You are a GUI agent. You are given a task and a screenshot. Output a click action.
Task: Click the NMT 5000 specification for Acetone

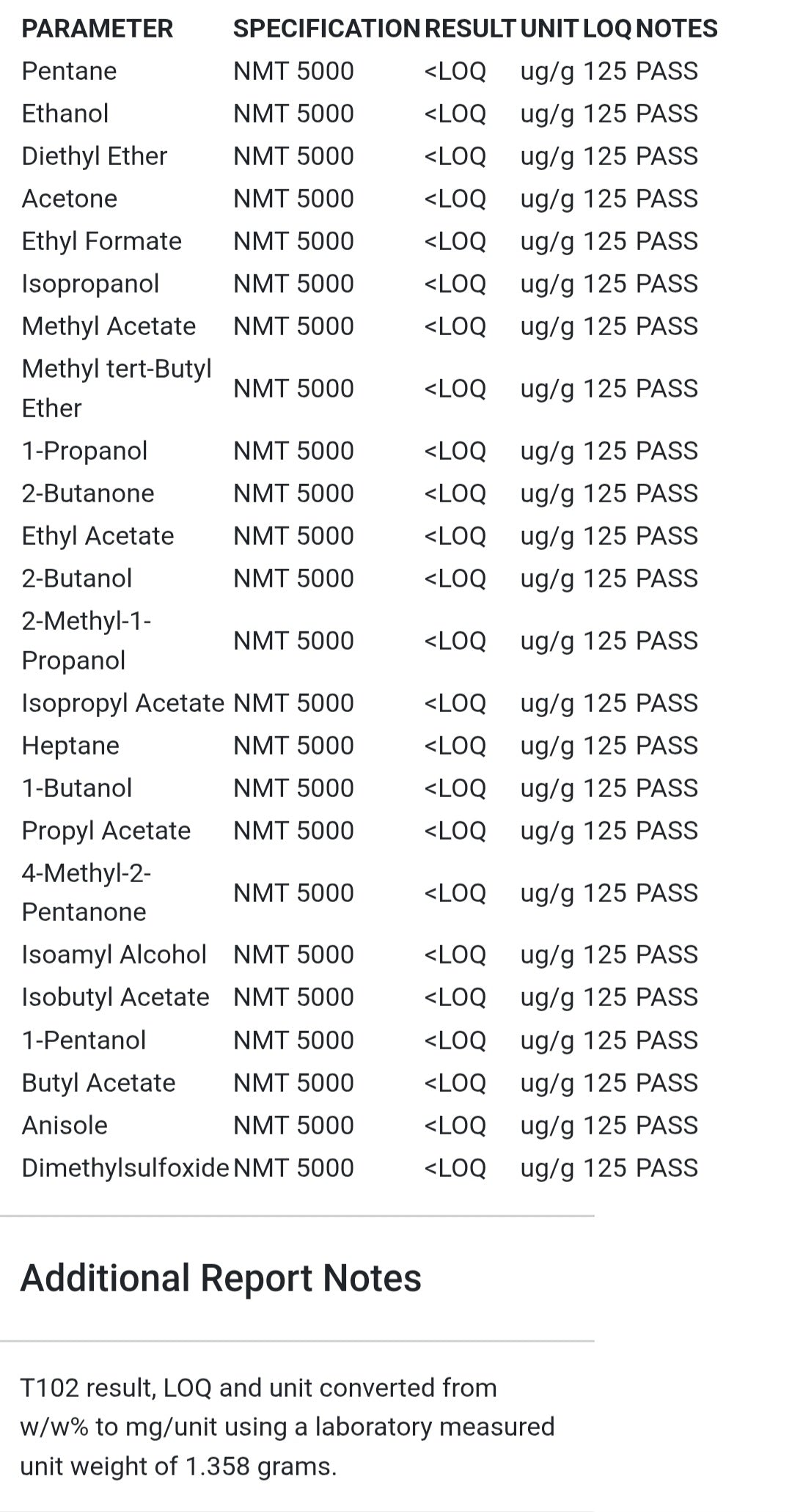tap(293, 199)
